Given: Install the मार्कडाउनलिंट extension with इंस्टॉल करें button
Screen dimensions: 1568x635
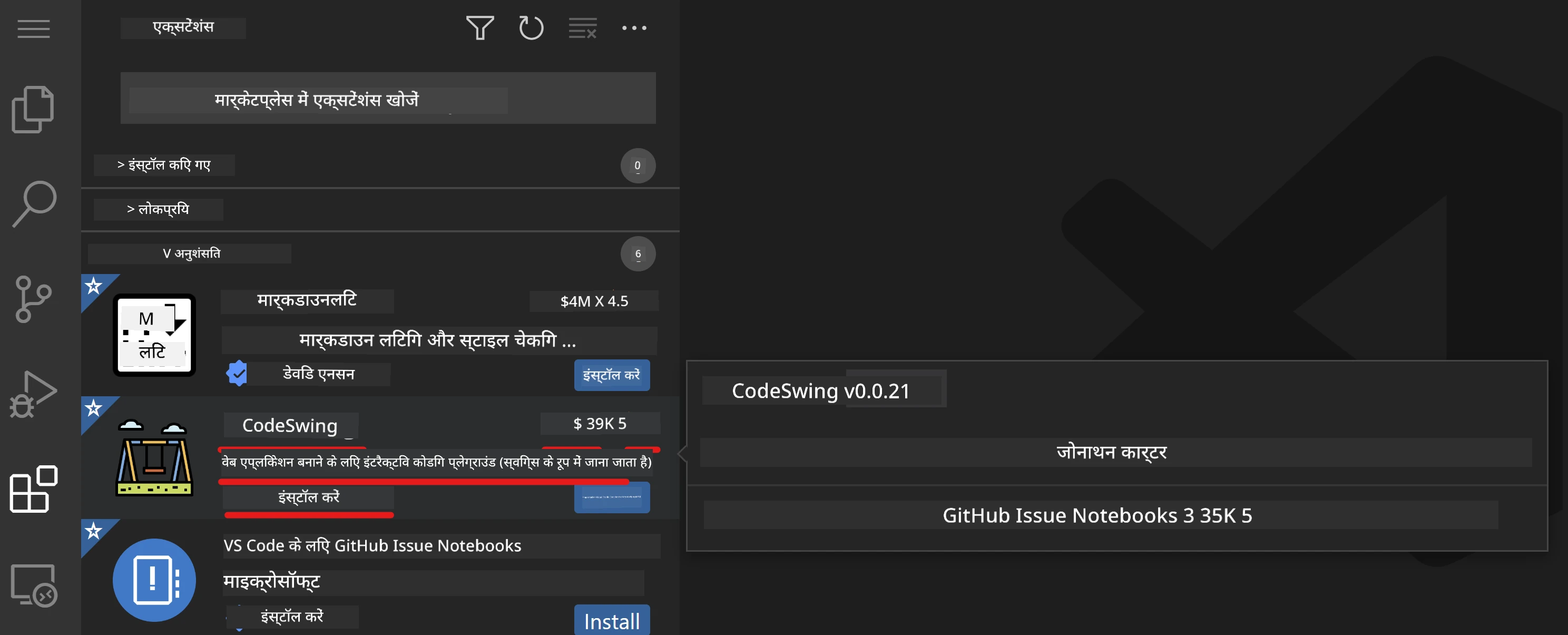Looking at the screenshot, I should pyautogui.click(x=612, y=375).
